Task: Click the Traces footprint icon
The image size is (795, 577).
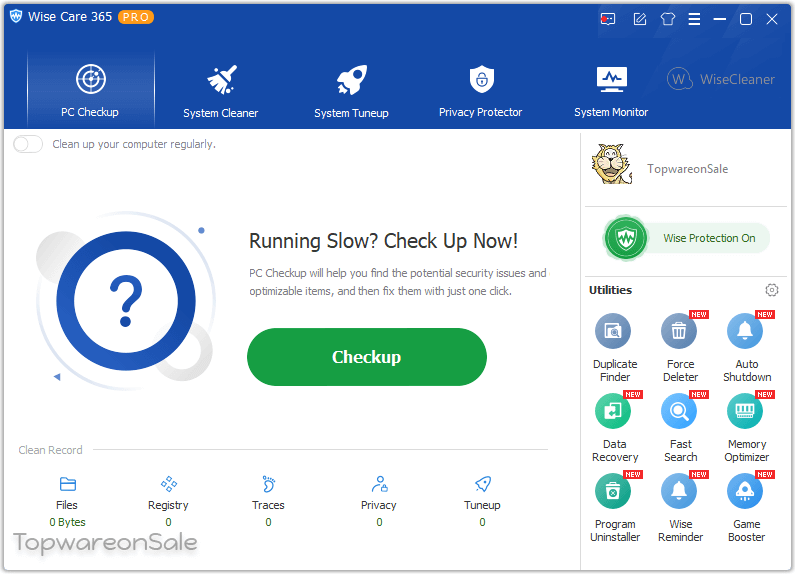Action: point(268,484)
